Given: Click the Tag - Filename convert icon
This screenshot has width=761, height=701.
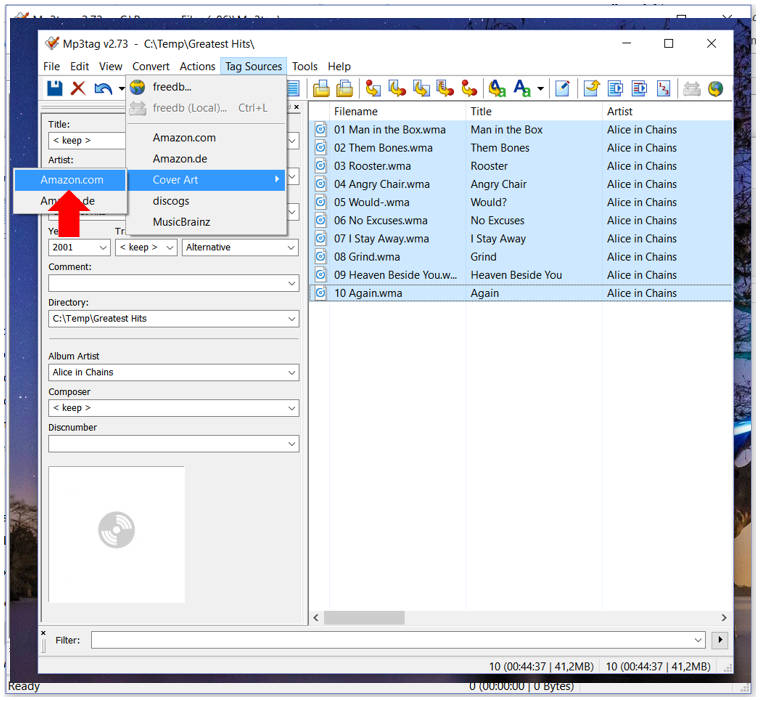Looking at the screenshot, I should point(373,88).
